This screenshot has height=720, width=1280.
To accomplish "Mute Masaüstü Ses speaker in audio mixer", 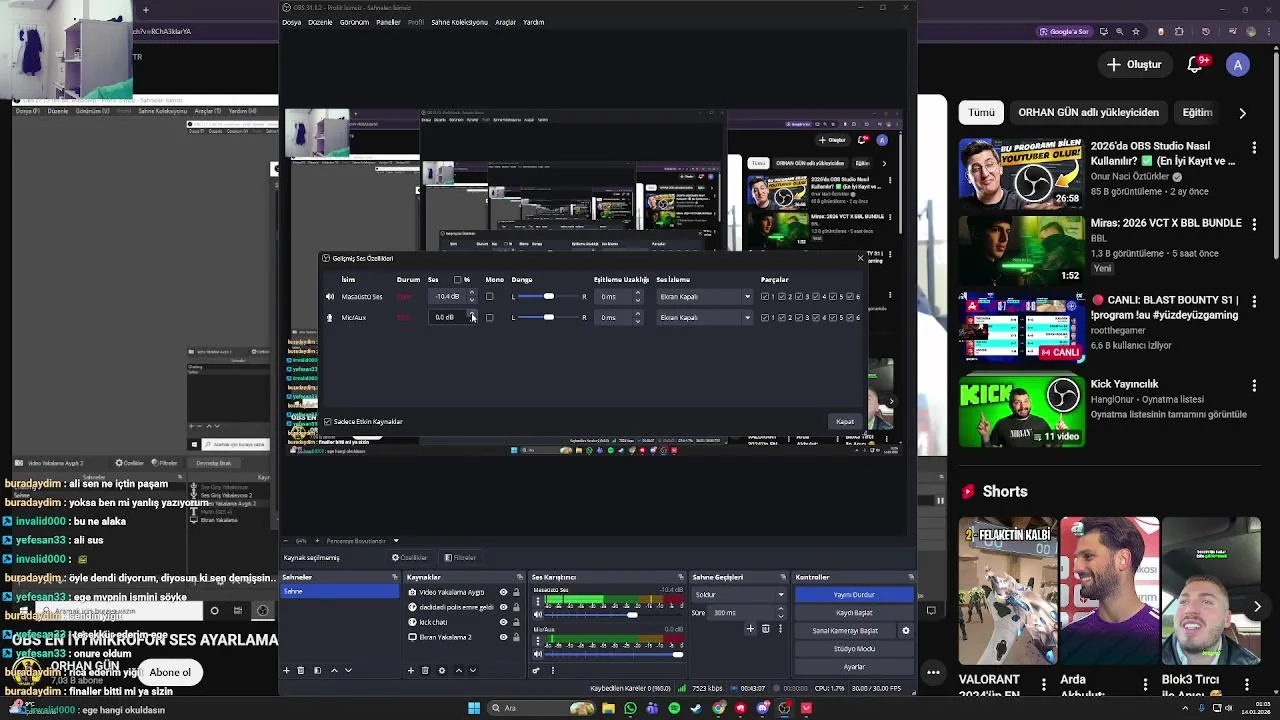I will coord(538,615).
